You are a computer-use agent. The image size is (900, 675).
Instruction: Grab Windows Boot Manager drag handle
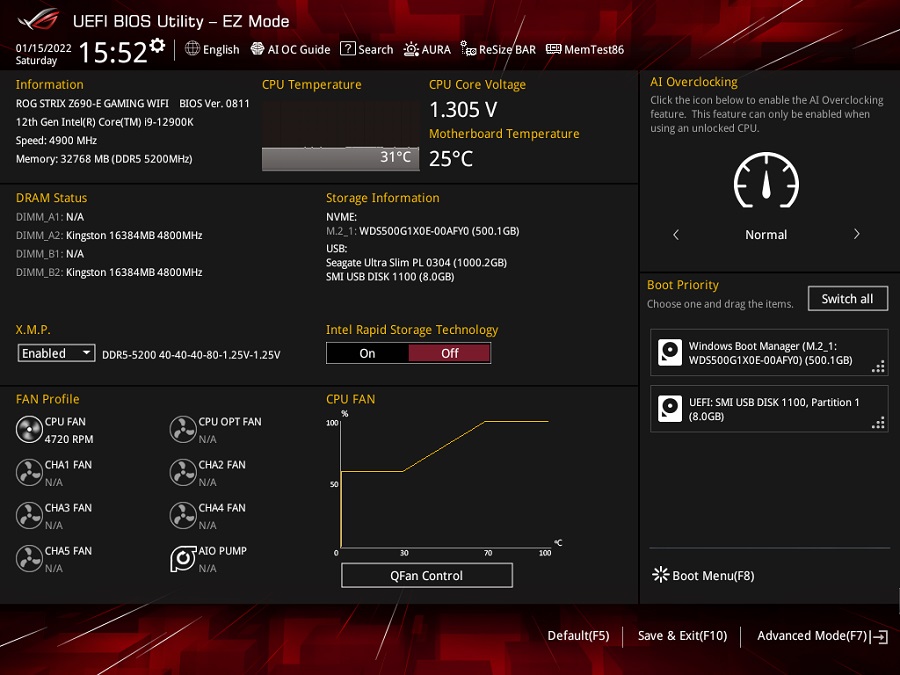tap(878, 367)
